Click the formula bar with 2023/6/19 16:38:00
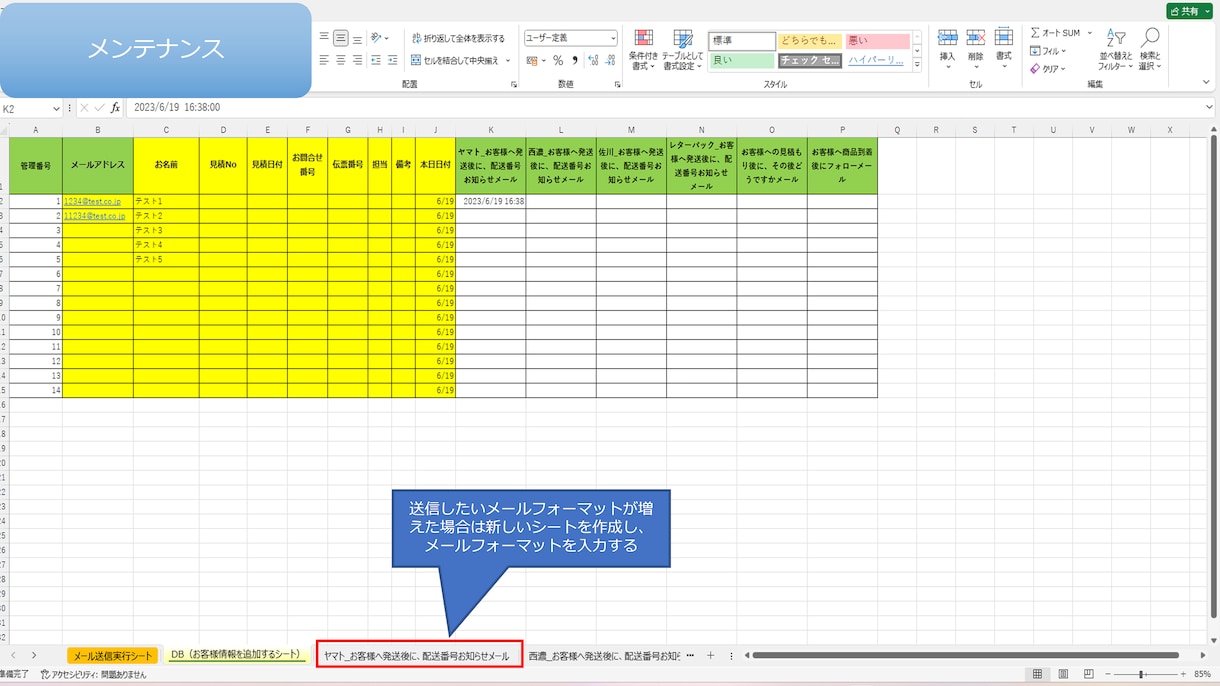Viewport: 1220px width, 686px height. pos(664,108)
